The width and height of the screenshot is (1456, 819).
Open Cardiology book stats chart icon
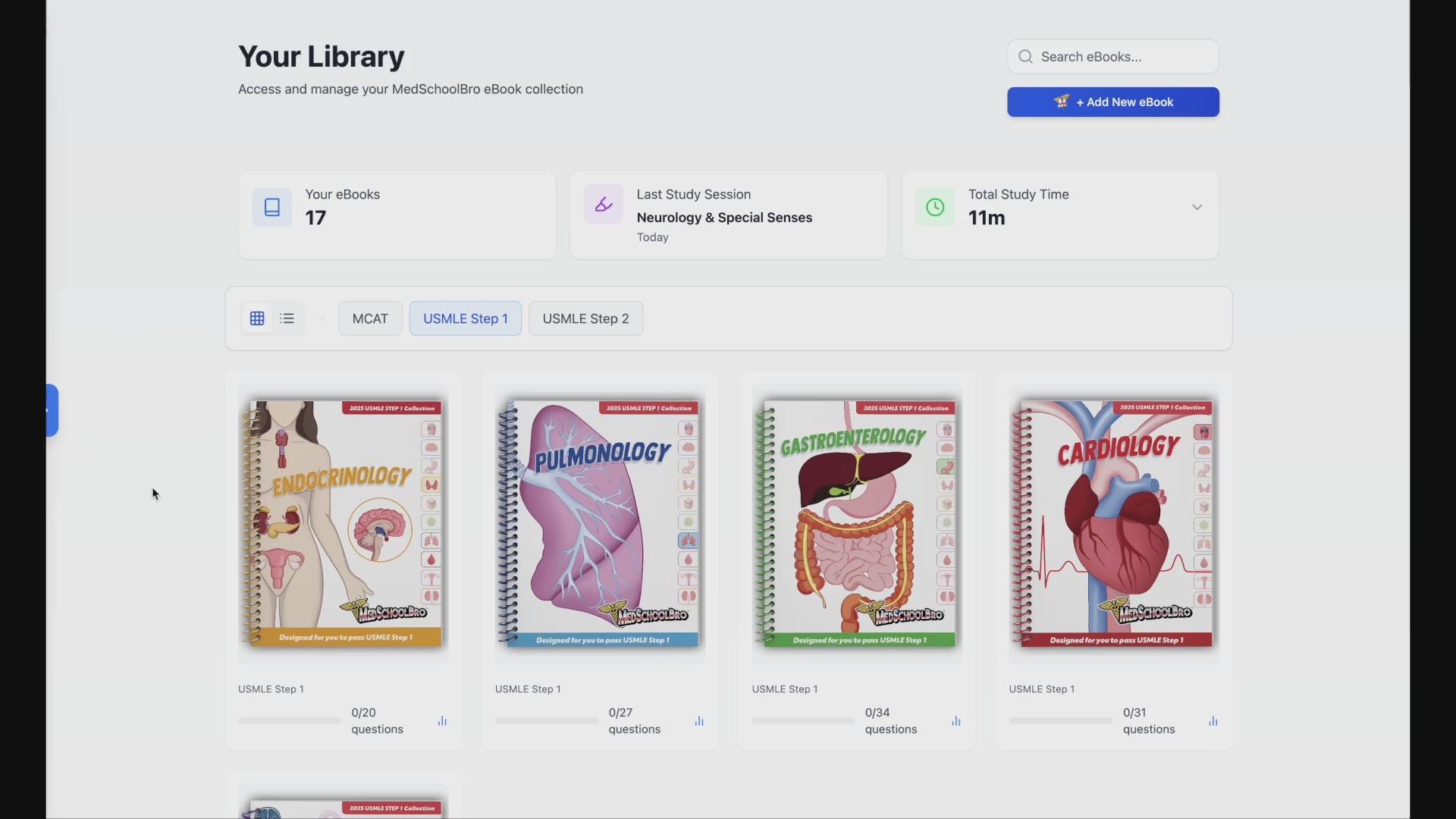[1213, 721]
